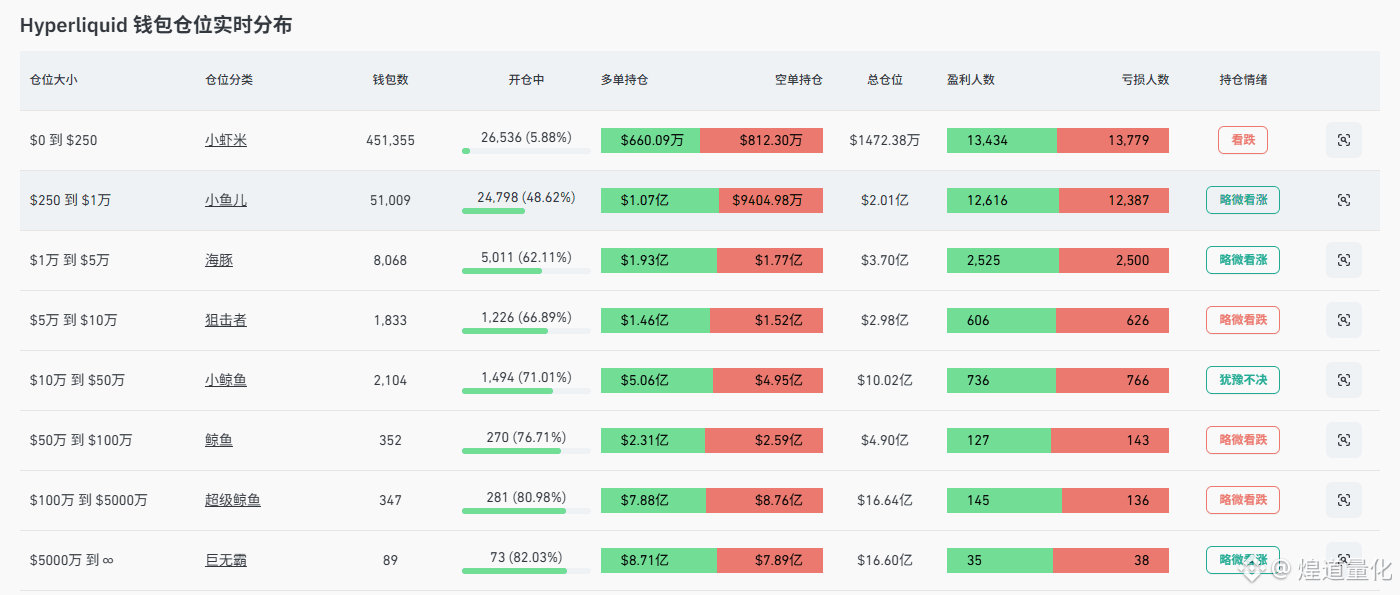Click wallet count 451,355
This screenshot has width=1400, height=595.
point(390,140)
